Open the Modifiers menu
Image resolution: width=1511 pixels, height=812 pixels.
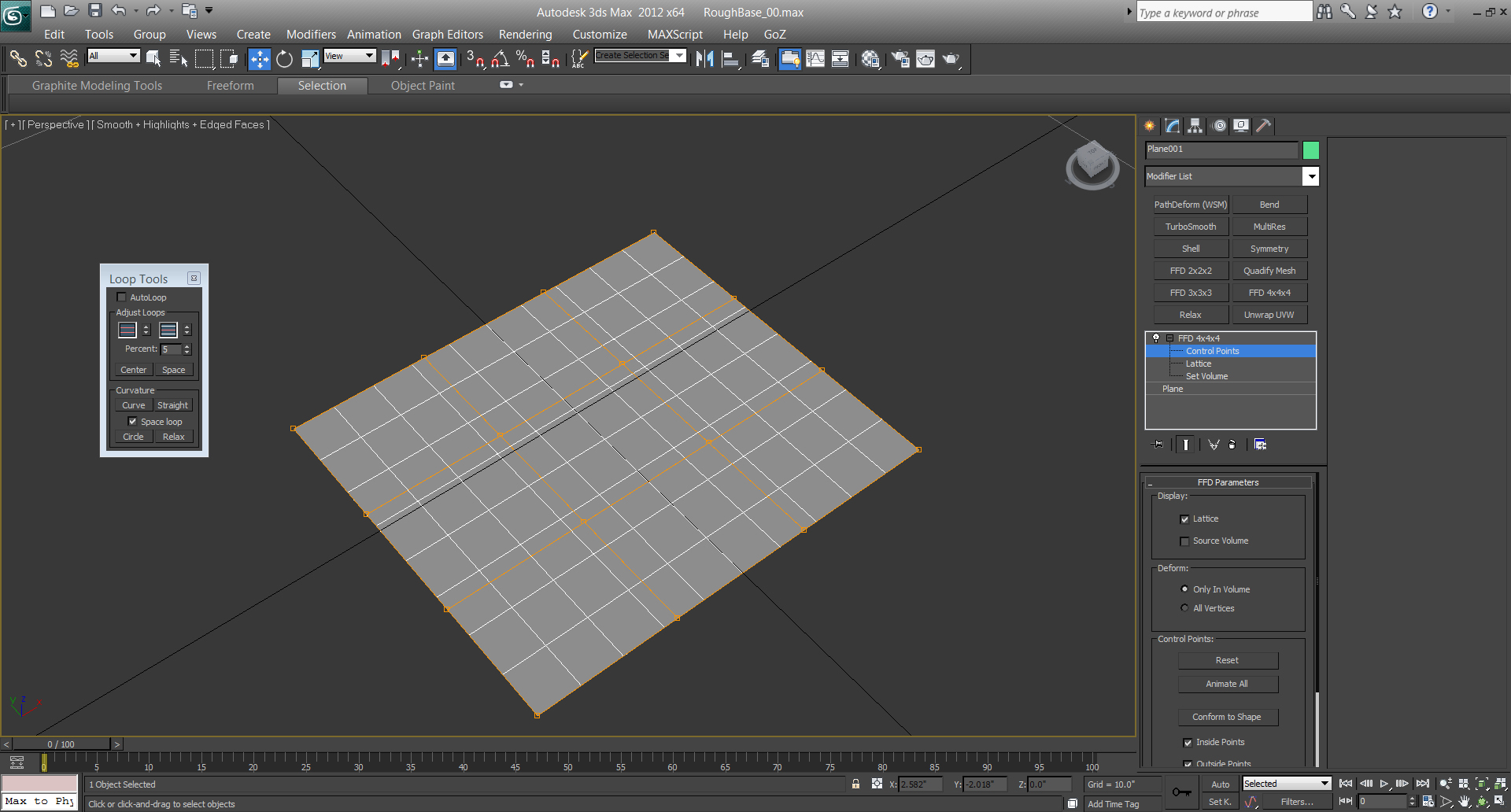[311, 35]
